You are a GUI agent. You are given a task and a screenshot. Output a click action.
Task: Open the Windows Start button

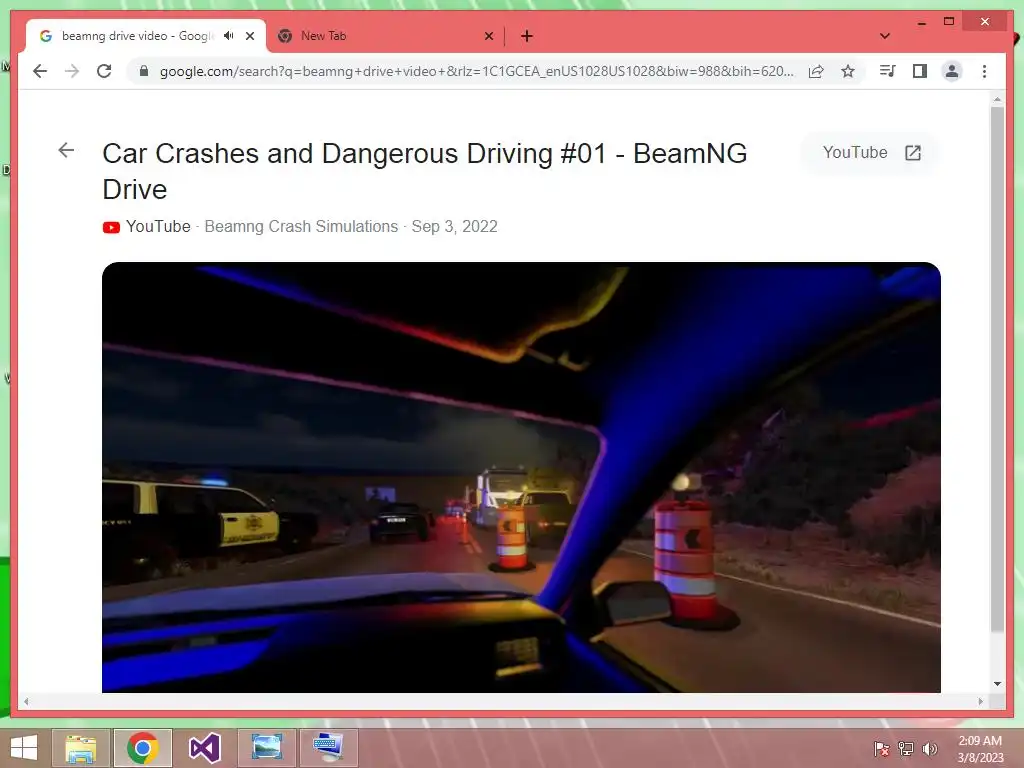(x=24, y=748)
